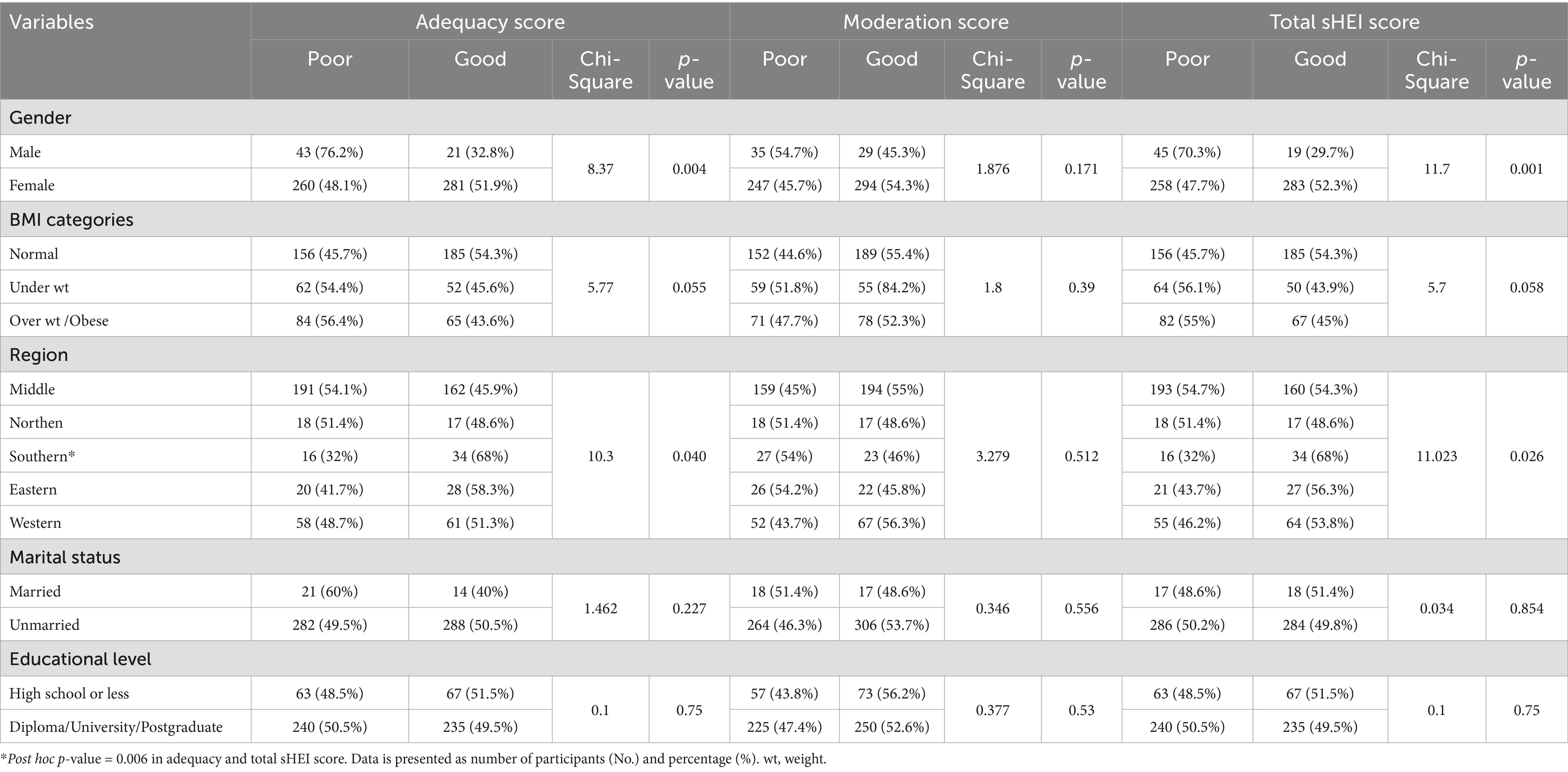The image size is (1568, 772).
Task: Click the Post hoc p-value footnote text
Action: tap(413, 759)
